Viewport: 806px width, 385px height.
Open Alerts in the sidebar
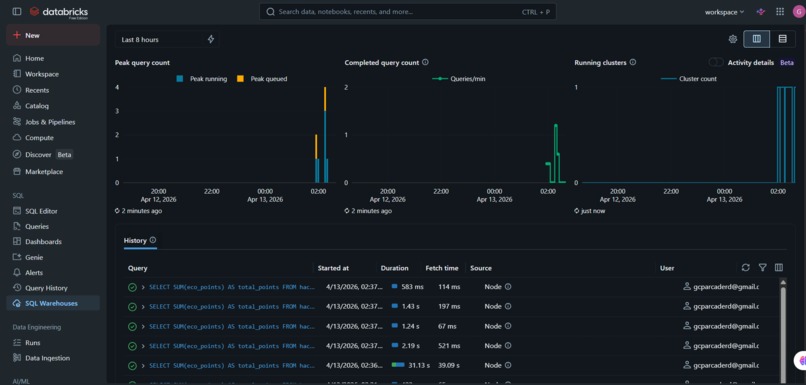pyautogui.click(x=53, y=272)
